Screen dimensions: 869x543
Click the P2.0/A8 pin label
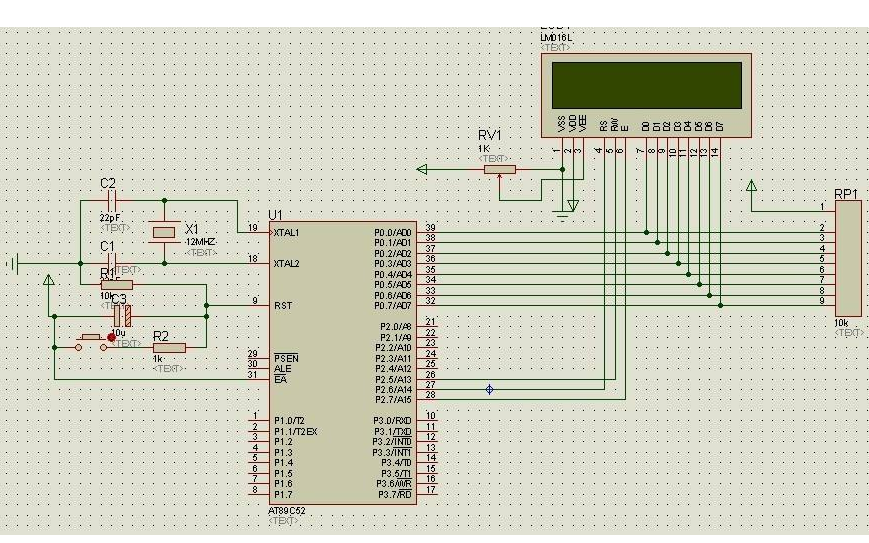tap(396, 327)
